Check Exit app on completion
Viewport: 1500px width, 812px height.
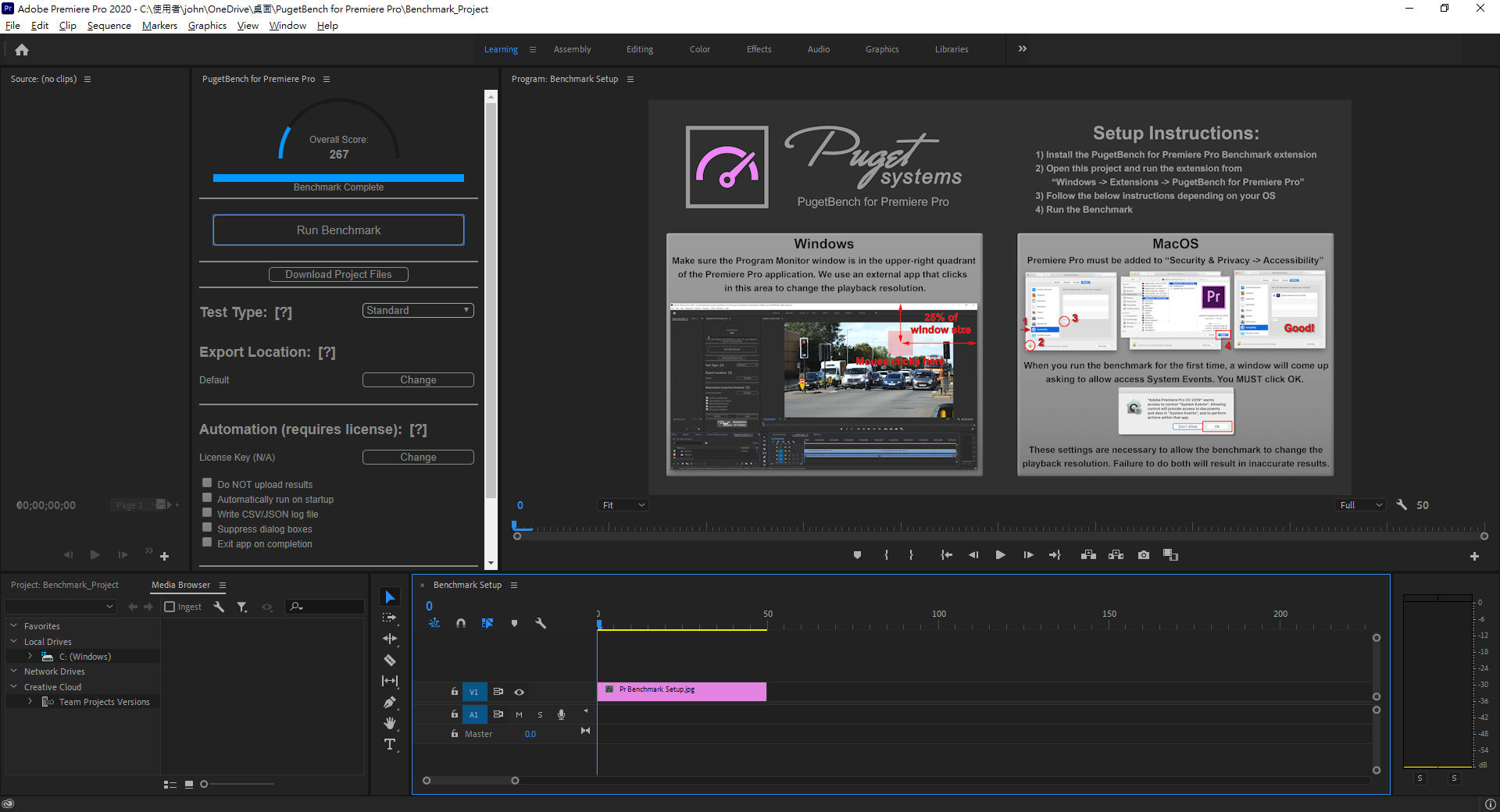coord(207,543)
